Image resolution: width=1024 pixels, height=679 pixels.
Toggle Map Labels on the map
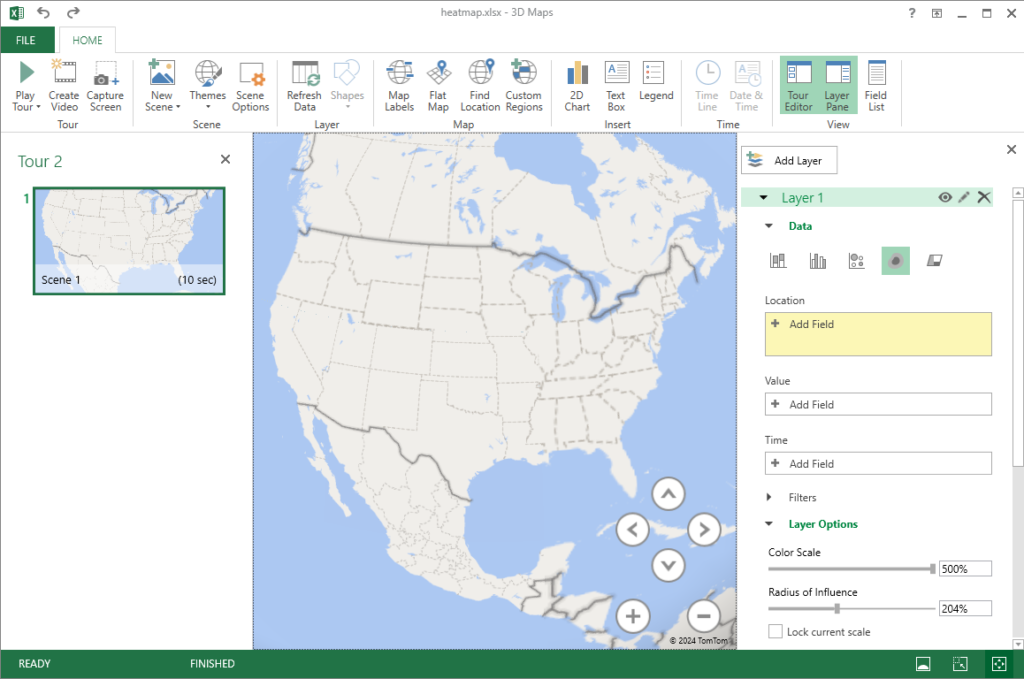click(x=399, y=86)
